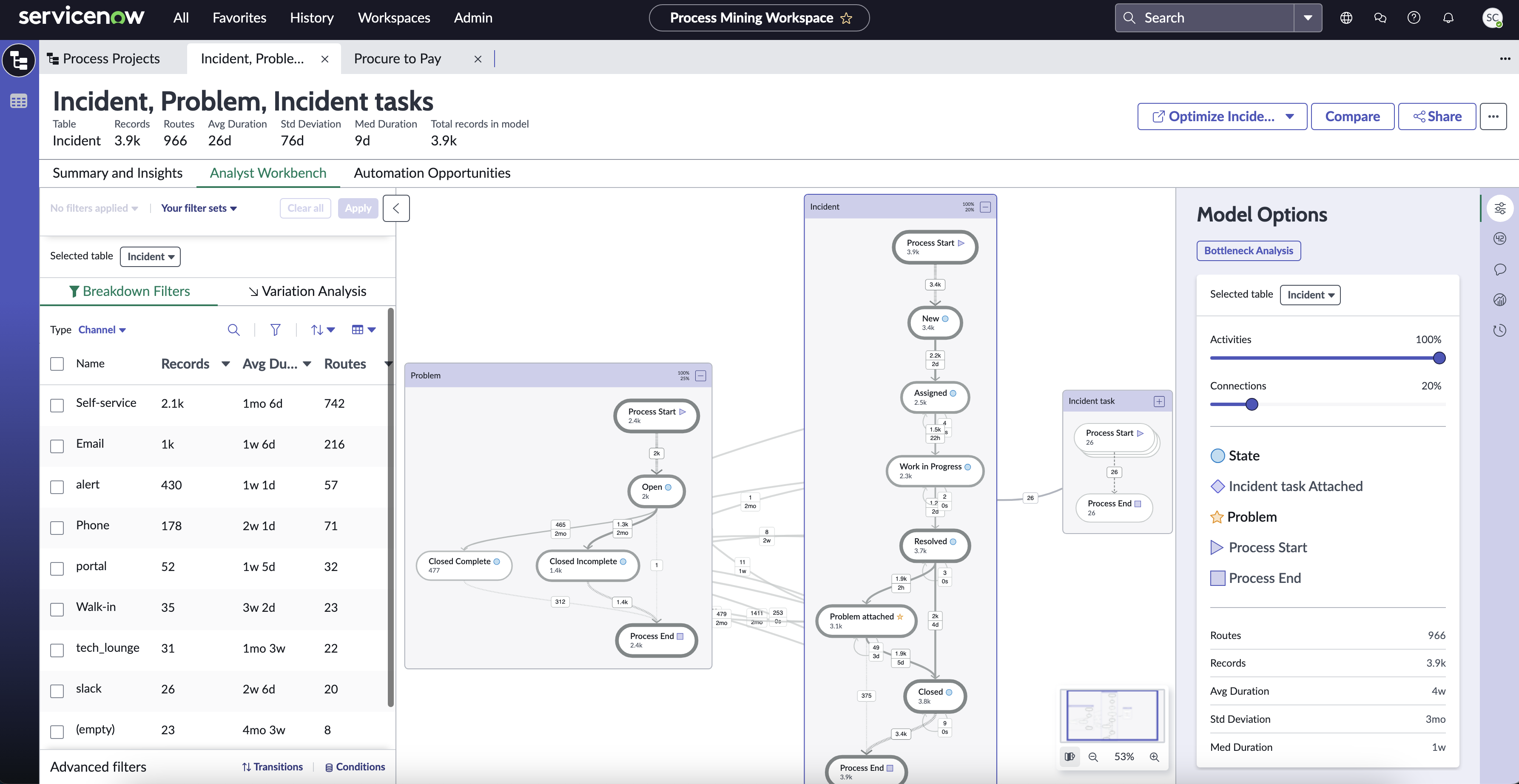Open the breakdown sort order dropdown
The height and width of the screenshot is (784, 1519).
pos(322,330)
